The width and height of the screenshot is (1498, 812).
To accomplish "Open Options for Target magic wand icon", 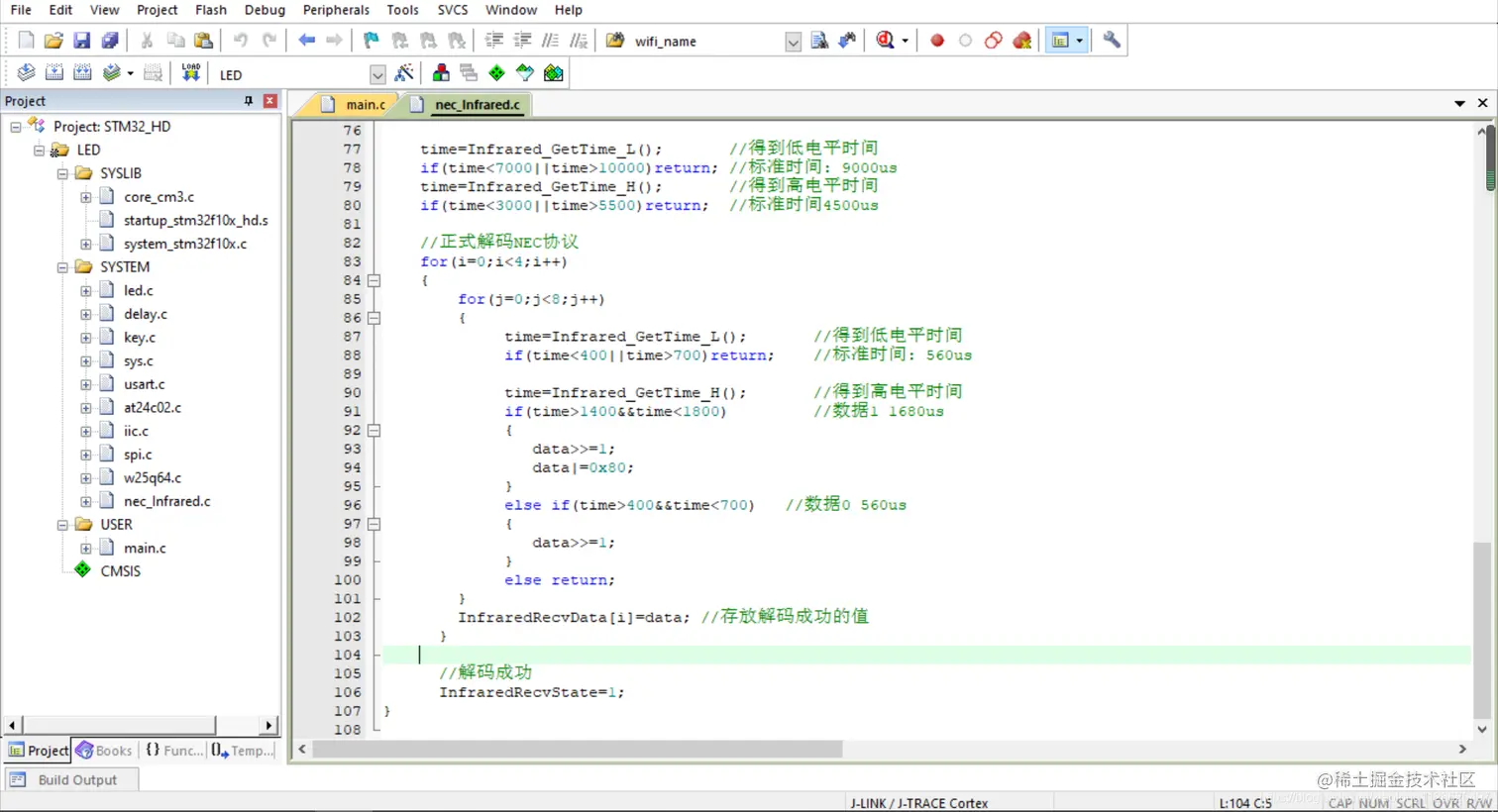I will [404, 73].
